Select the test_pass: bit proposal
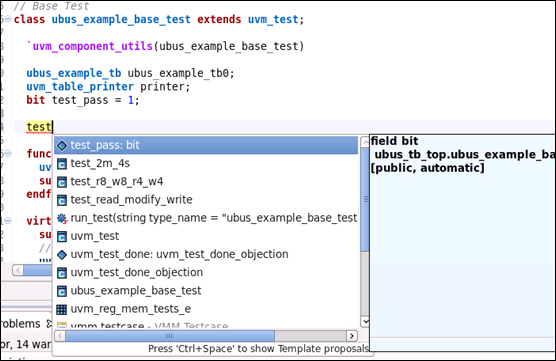The height and width of the screenshot is (361, 556). [x=206, y=145]
